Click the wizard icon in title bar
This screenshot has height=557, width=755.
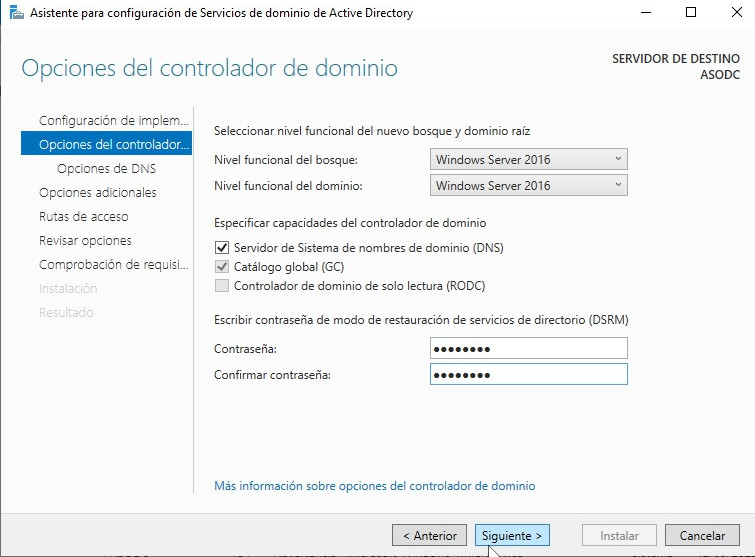[16, 13]
